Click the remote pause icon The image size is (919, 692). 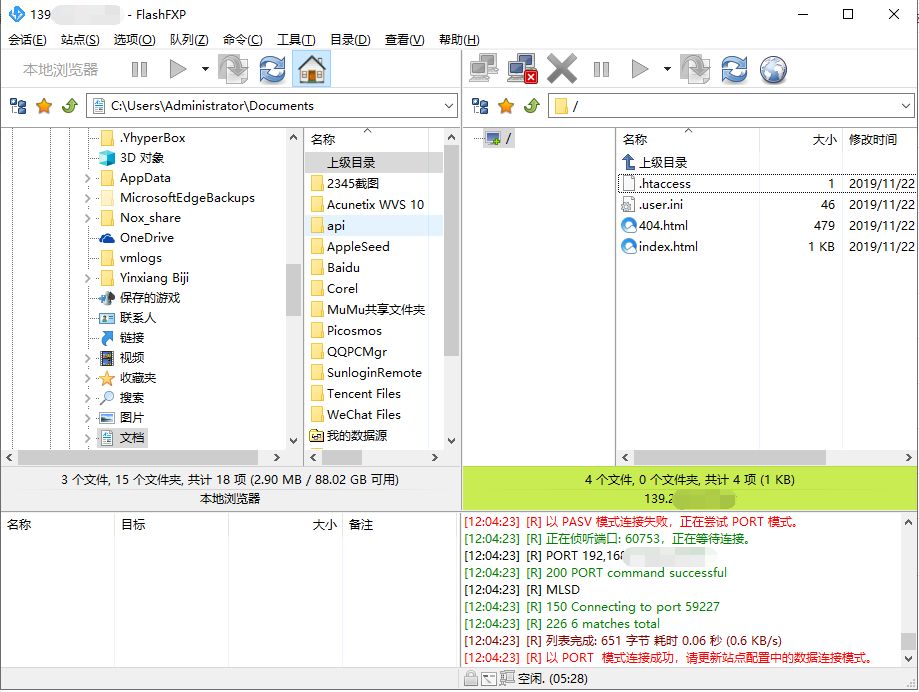point(601,70)
